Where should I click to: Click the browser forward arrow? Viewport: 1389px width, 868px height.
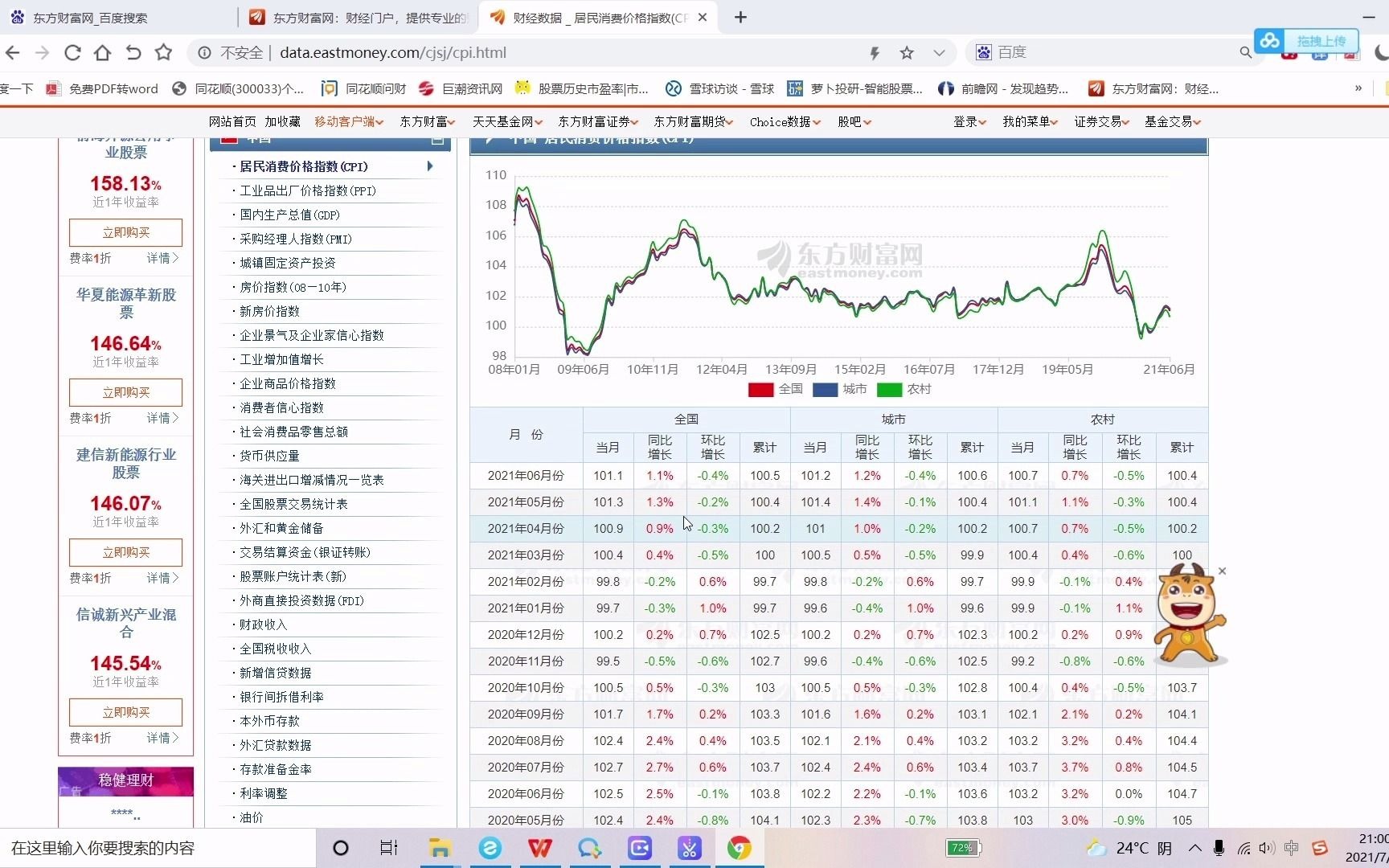42,52
